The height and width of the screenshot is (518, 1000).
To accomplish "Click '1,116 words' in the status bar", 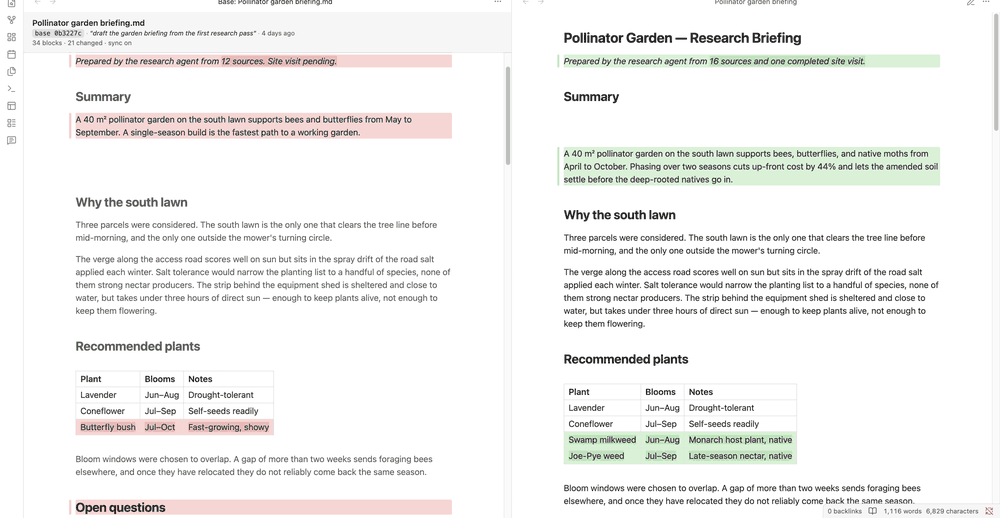I will 902,511.
